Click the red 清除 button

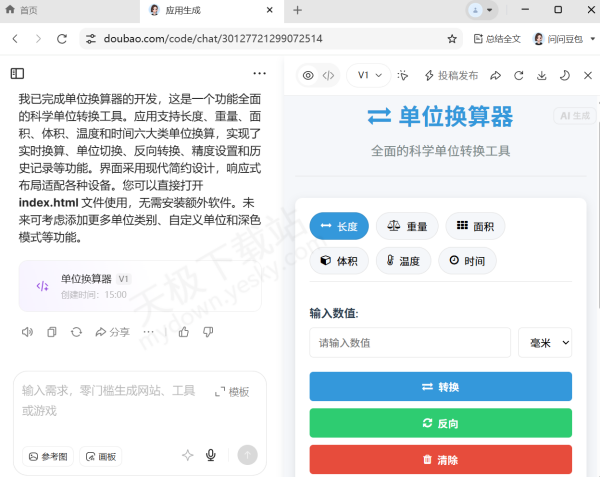[440, 460]
